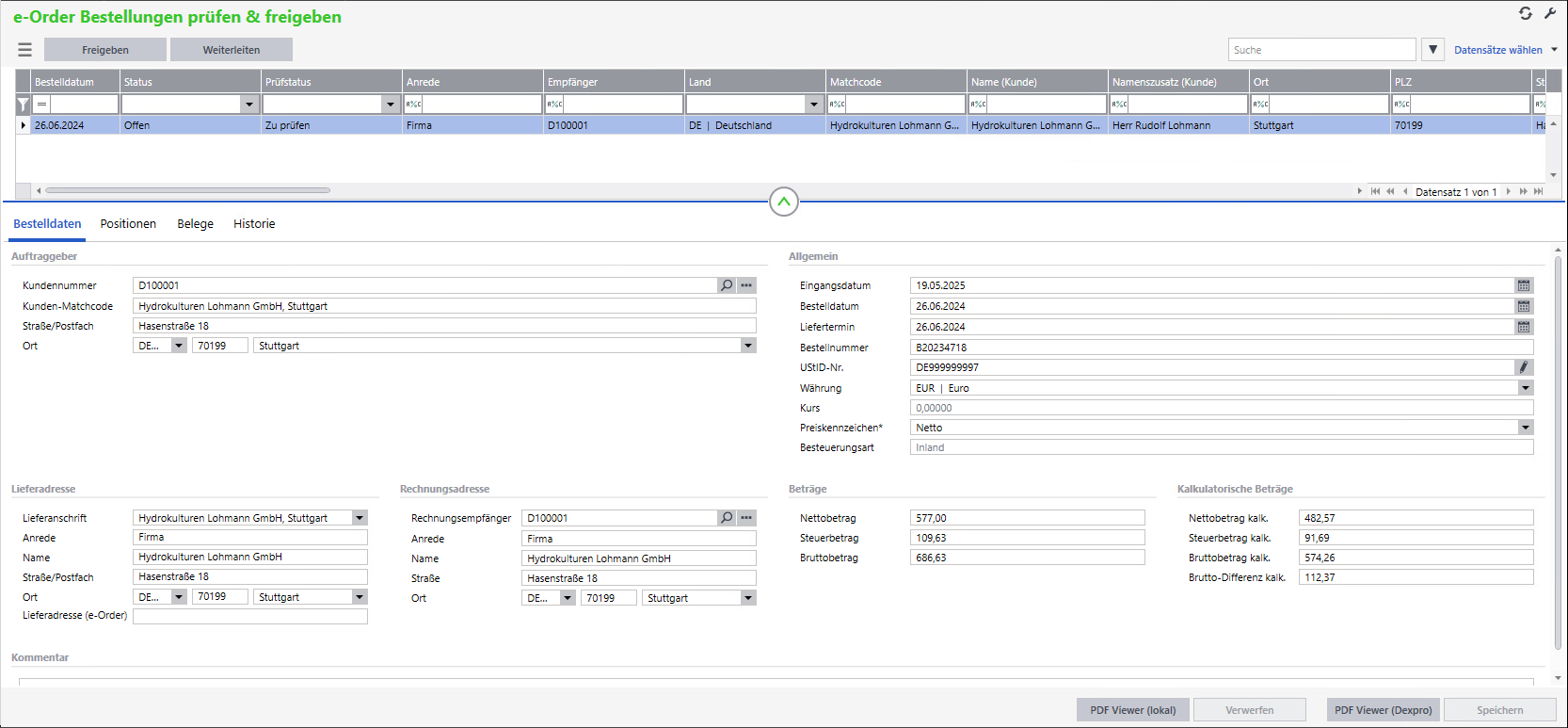Search customer number with magnifier icon
1568x728 pixels.
point(727,285)
